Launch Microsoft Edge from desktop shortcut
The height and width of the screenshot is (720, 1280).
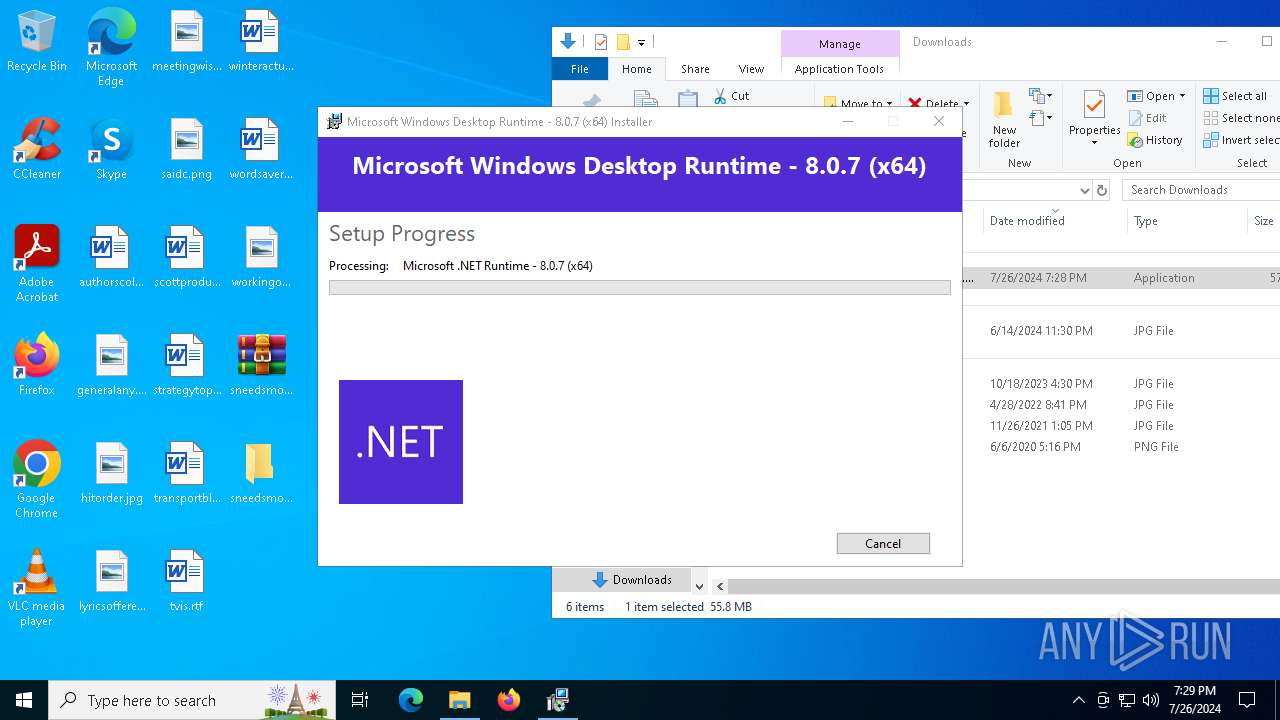[111, 48]
